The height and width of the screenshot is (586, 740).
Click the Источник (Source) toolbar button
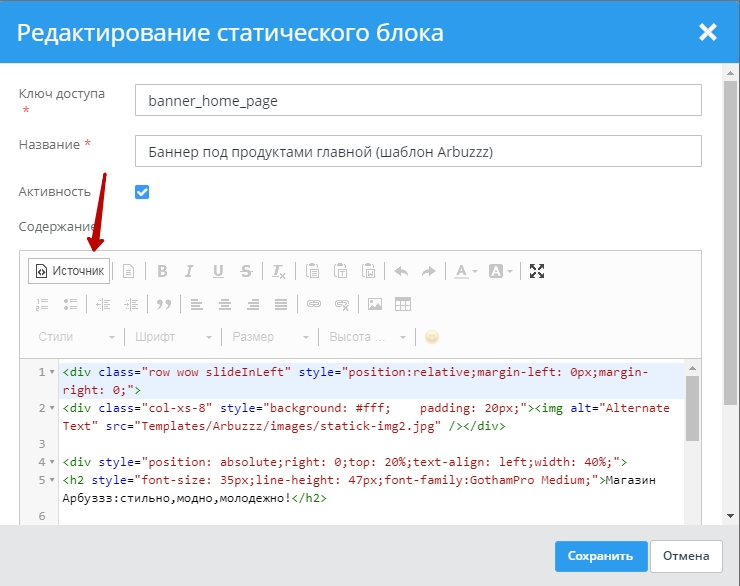click(68, 271)
